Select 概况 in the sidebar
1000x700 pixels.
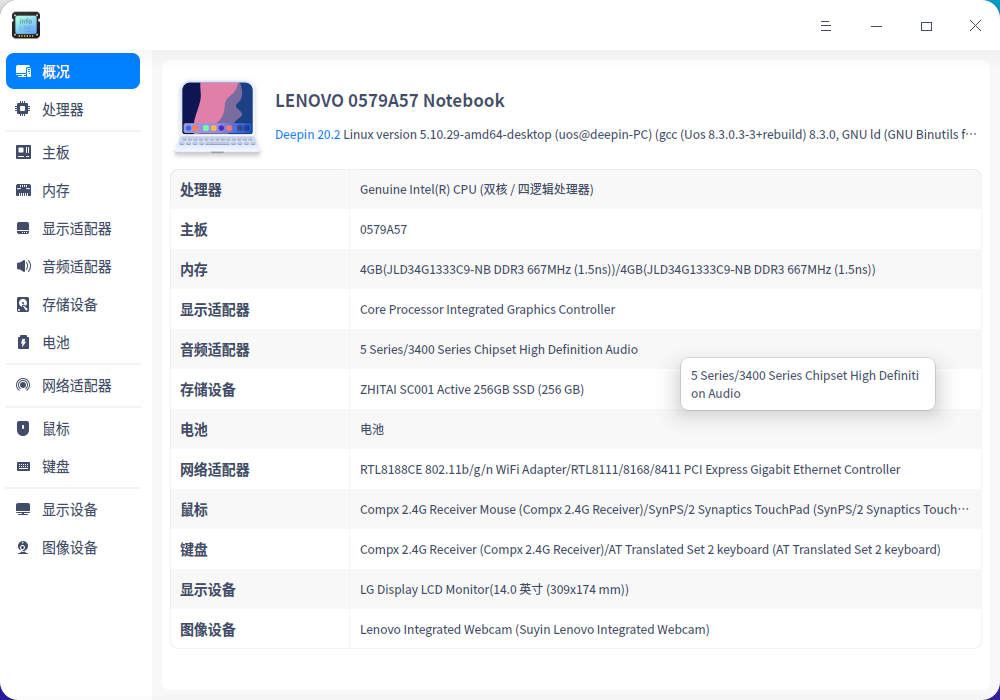73,71
